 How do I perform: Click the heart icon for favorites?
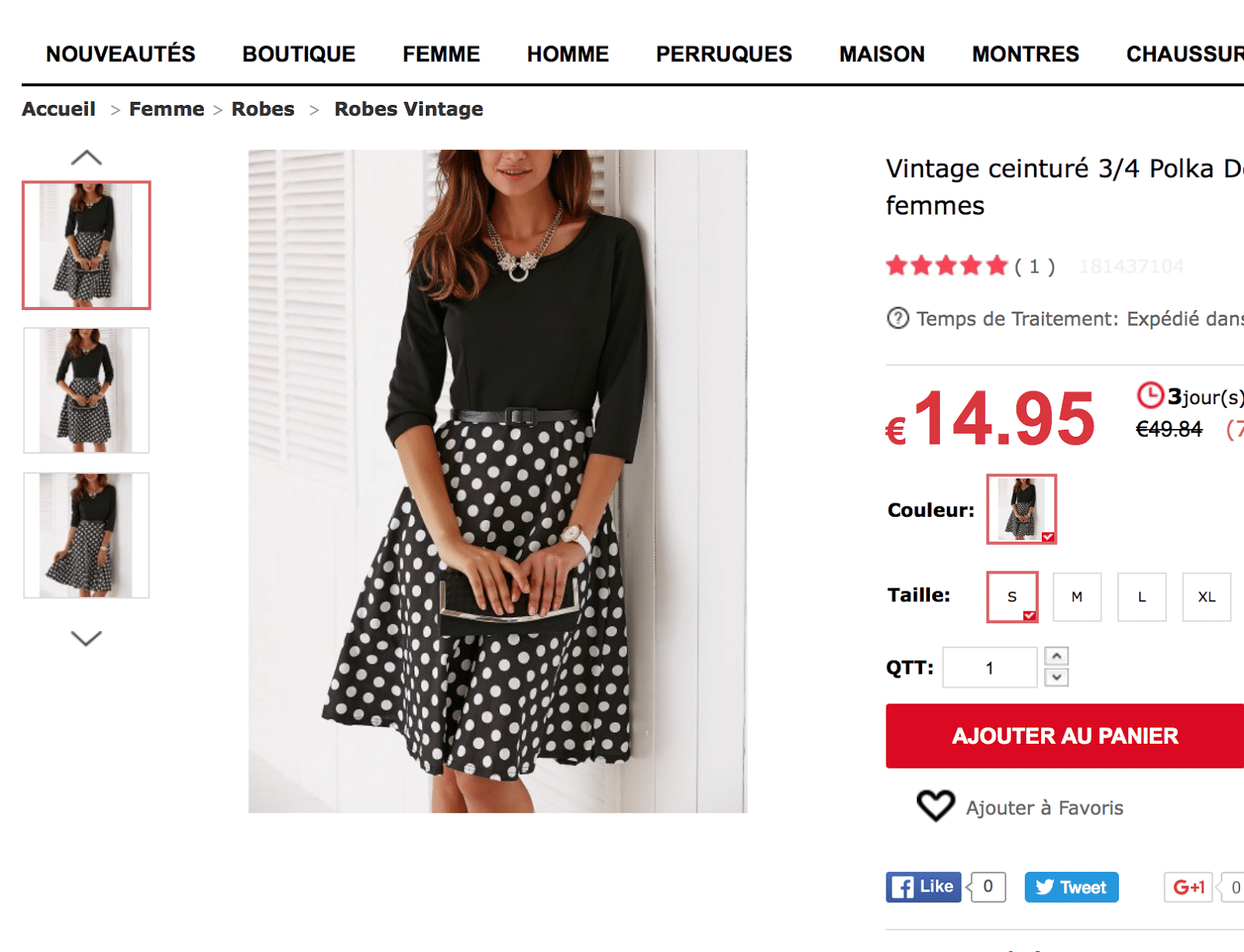935,806
